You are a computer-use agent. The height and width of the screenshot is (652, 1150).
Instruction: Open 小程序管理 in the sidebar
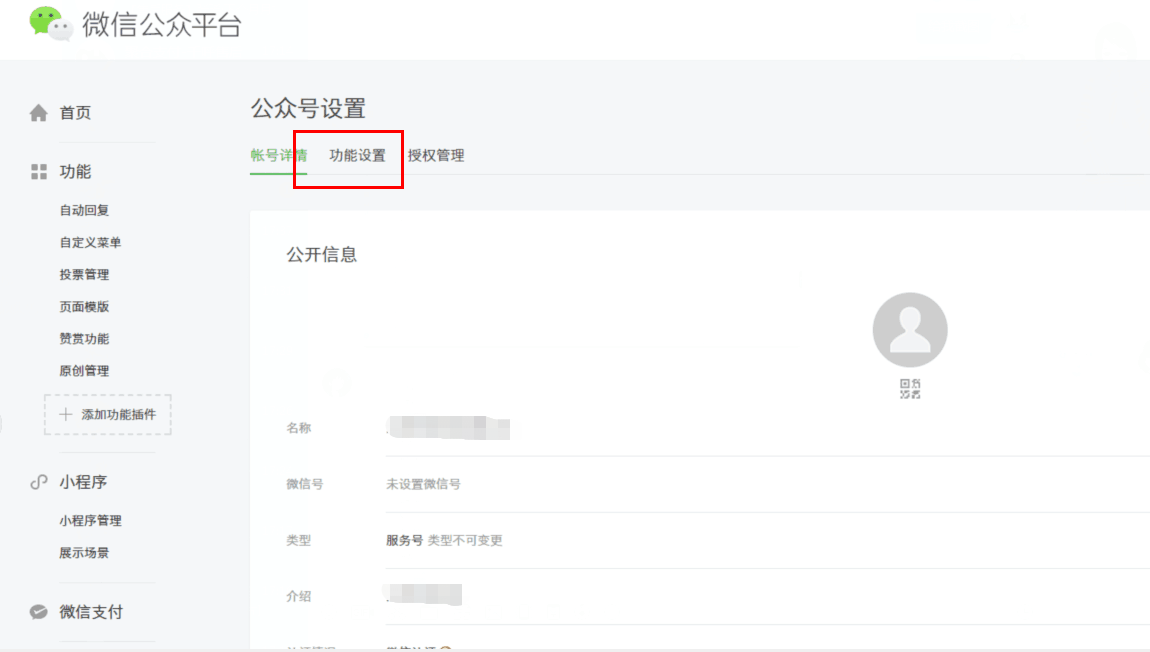click(x=90, y=521)
